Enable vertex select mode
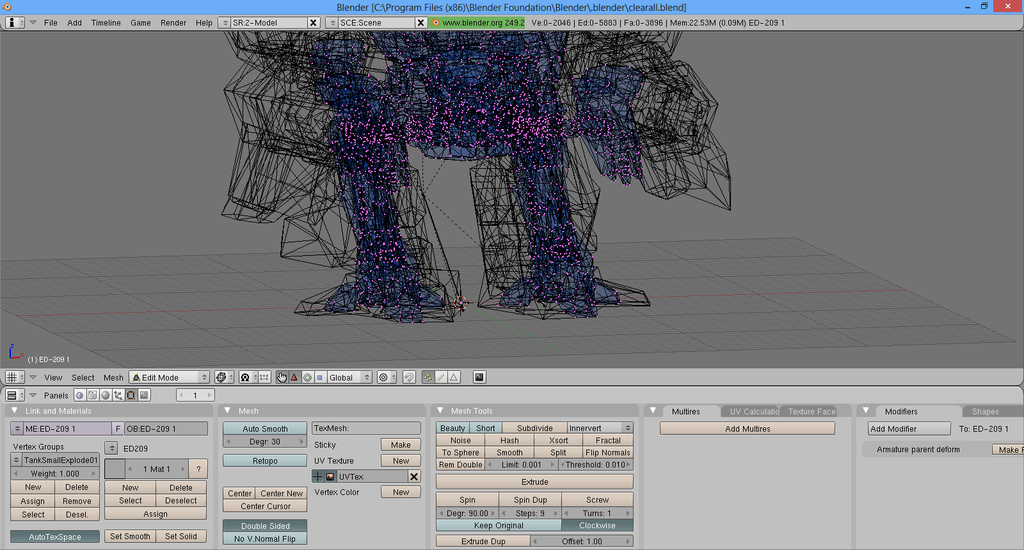This screenshot has width=1024, height=550. pos(428,378)
